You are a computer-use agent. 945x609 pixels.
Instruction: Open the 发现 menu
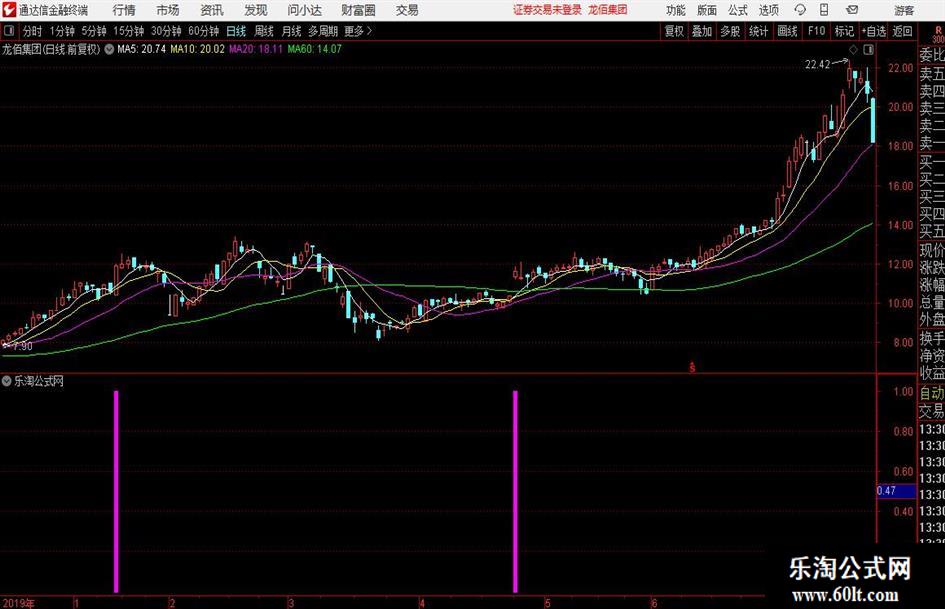[256, 10]
